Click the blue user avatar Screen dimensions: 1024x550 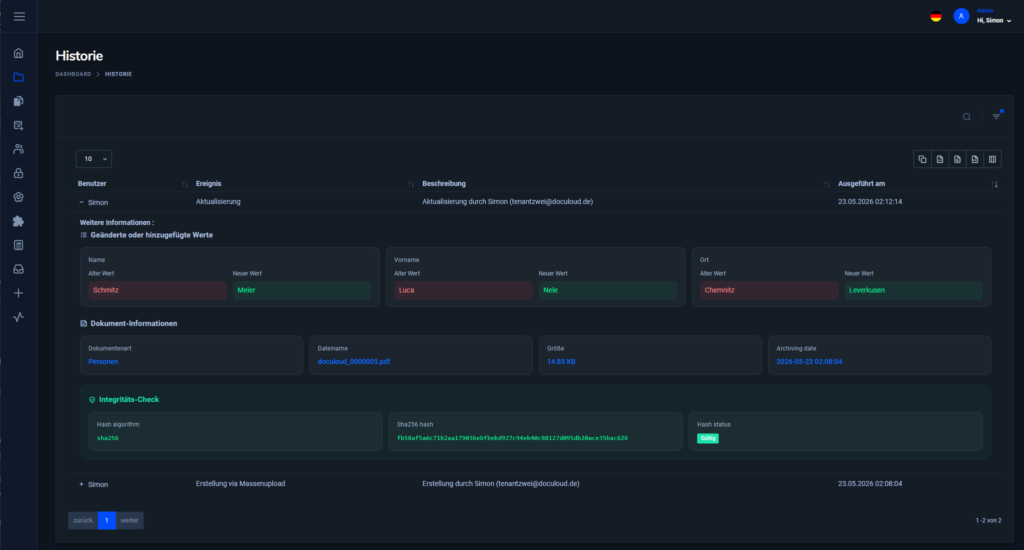pos(961,16)
